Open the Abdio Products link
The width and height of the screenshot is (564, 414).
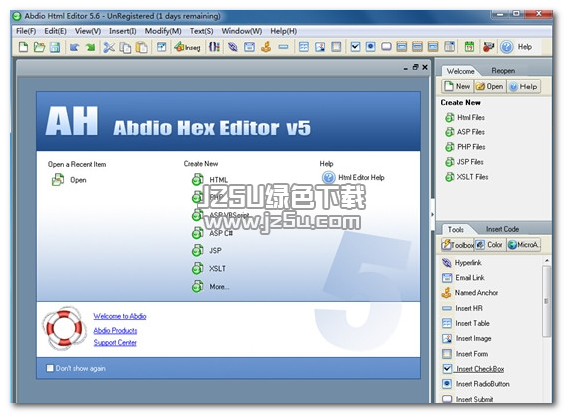(x=115, y=330)
